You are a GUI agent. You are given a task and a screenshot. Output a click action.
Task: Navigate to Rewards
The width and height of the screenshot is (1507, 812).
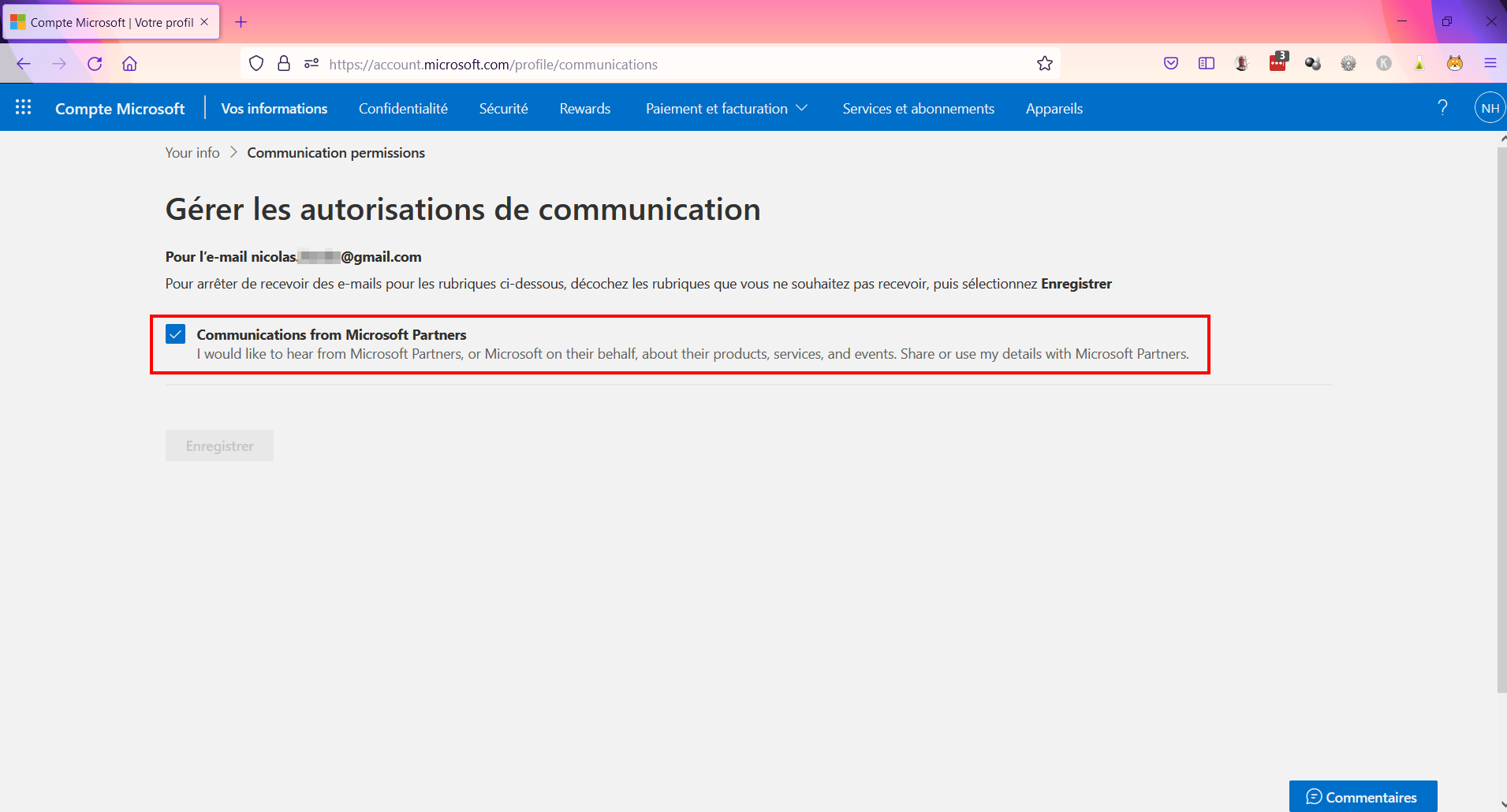[x=585, y=109]
